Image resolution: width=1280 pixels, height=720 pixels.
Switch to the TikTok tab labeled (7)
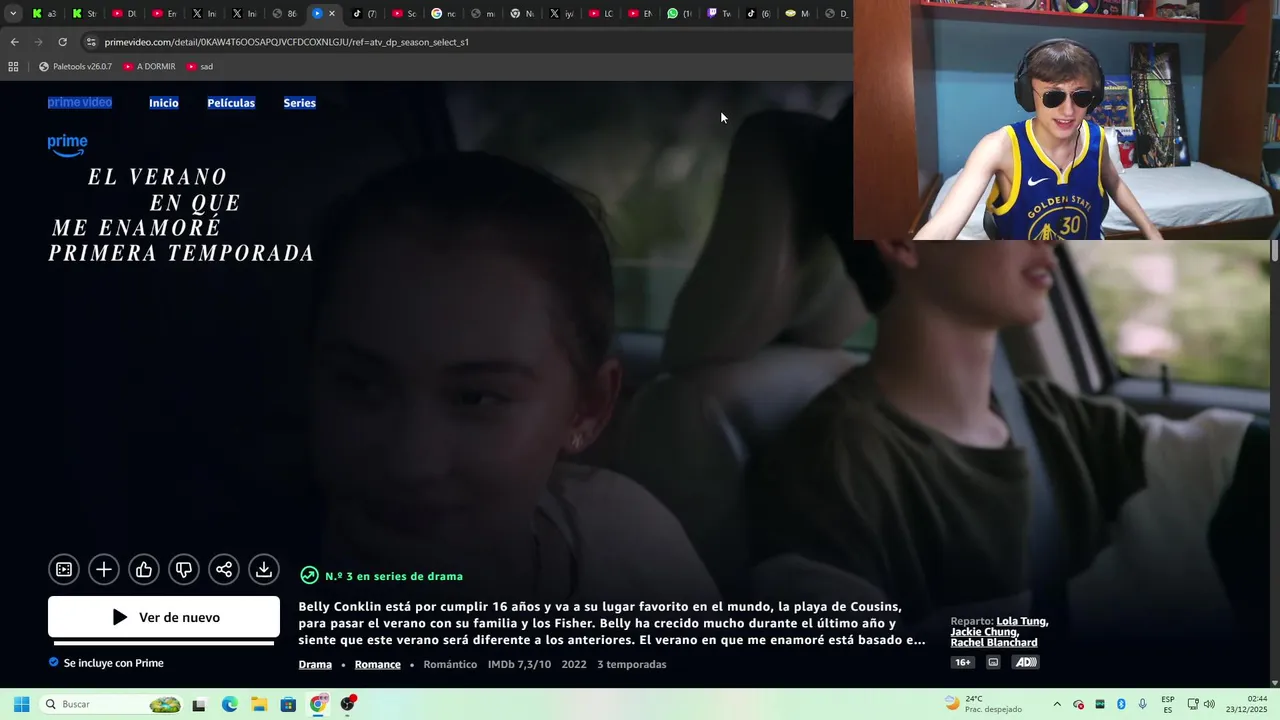pyautogui.click(x=364, y=13)
